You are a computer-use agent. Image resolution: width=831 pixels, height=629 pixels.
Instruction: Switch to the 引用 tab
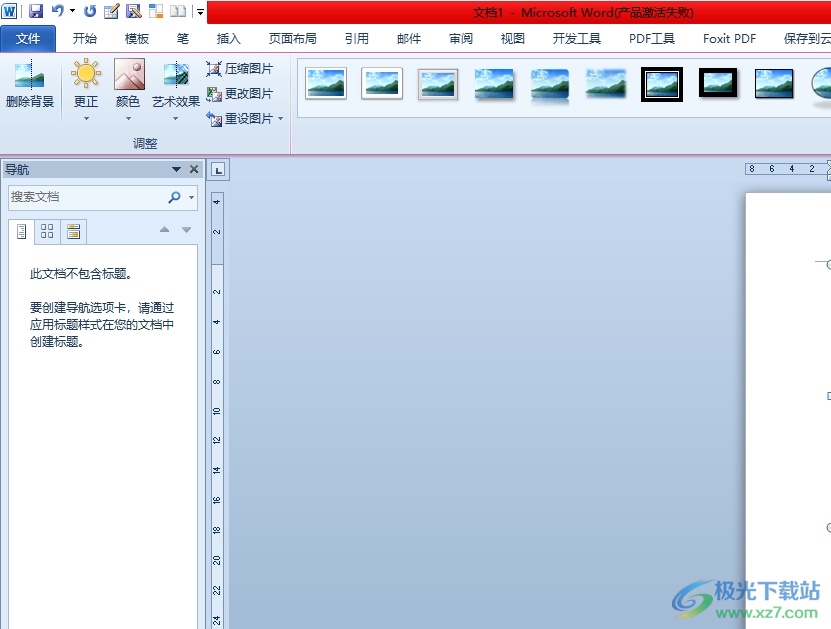click(357, 39)
